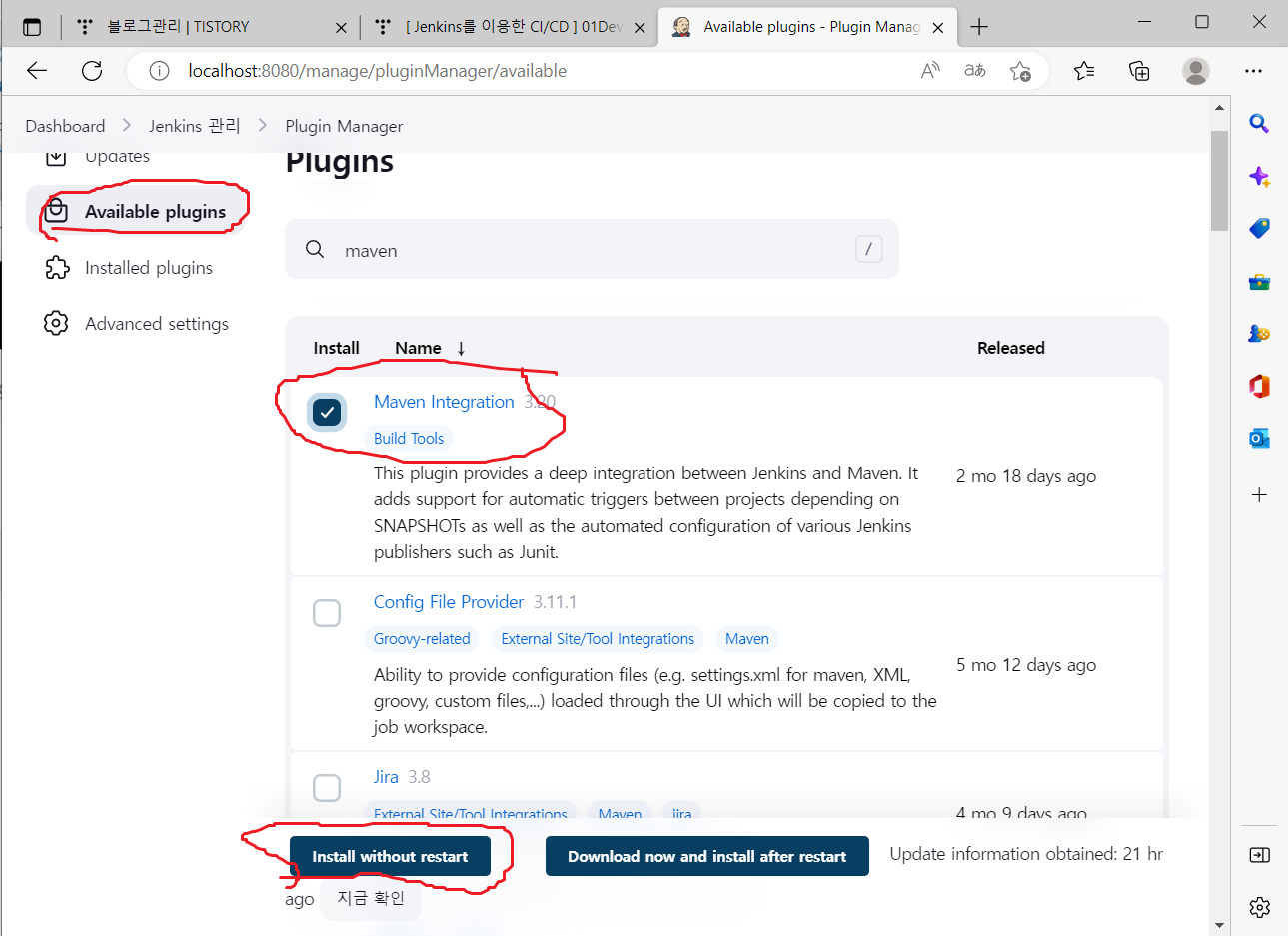Open the Outlook sidebar icon
The image size is (1288, 936).
[x=1259, y=438]
